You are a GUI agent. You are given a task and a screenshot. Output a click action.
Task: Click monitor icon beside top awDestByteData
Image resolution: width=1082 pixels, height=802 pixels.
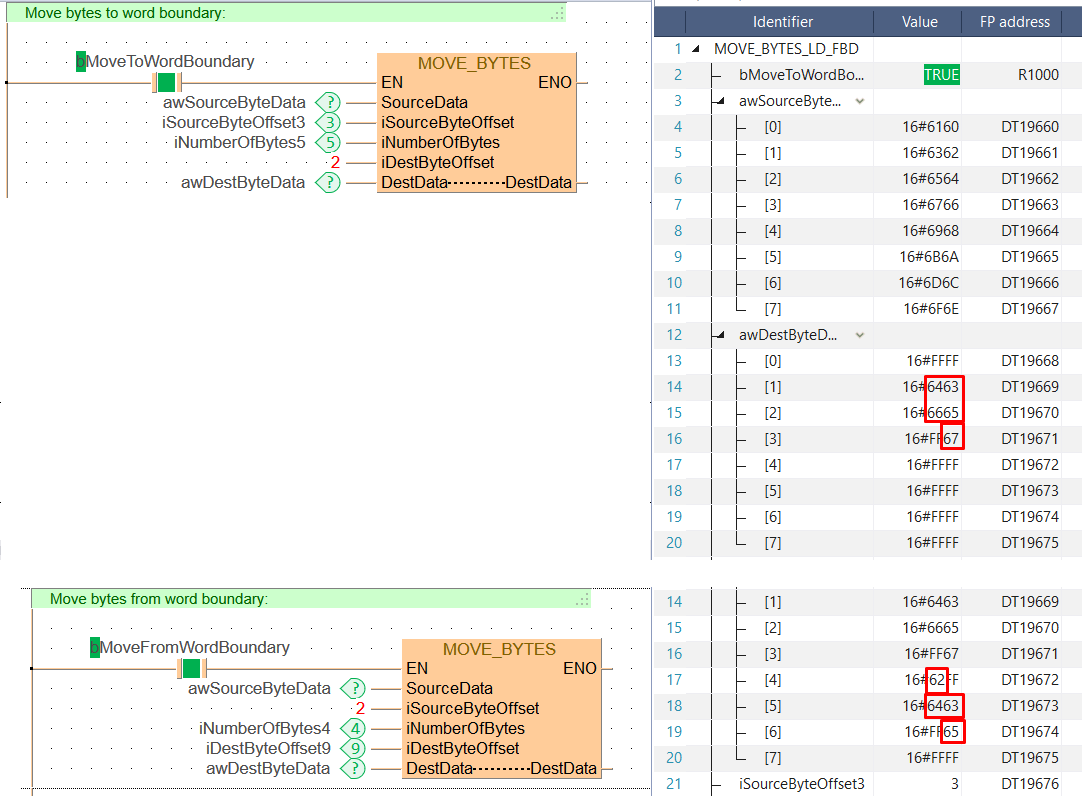[x=327, y=183]
